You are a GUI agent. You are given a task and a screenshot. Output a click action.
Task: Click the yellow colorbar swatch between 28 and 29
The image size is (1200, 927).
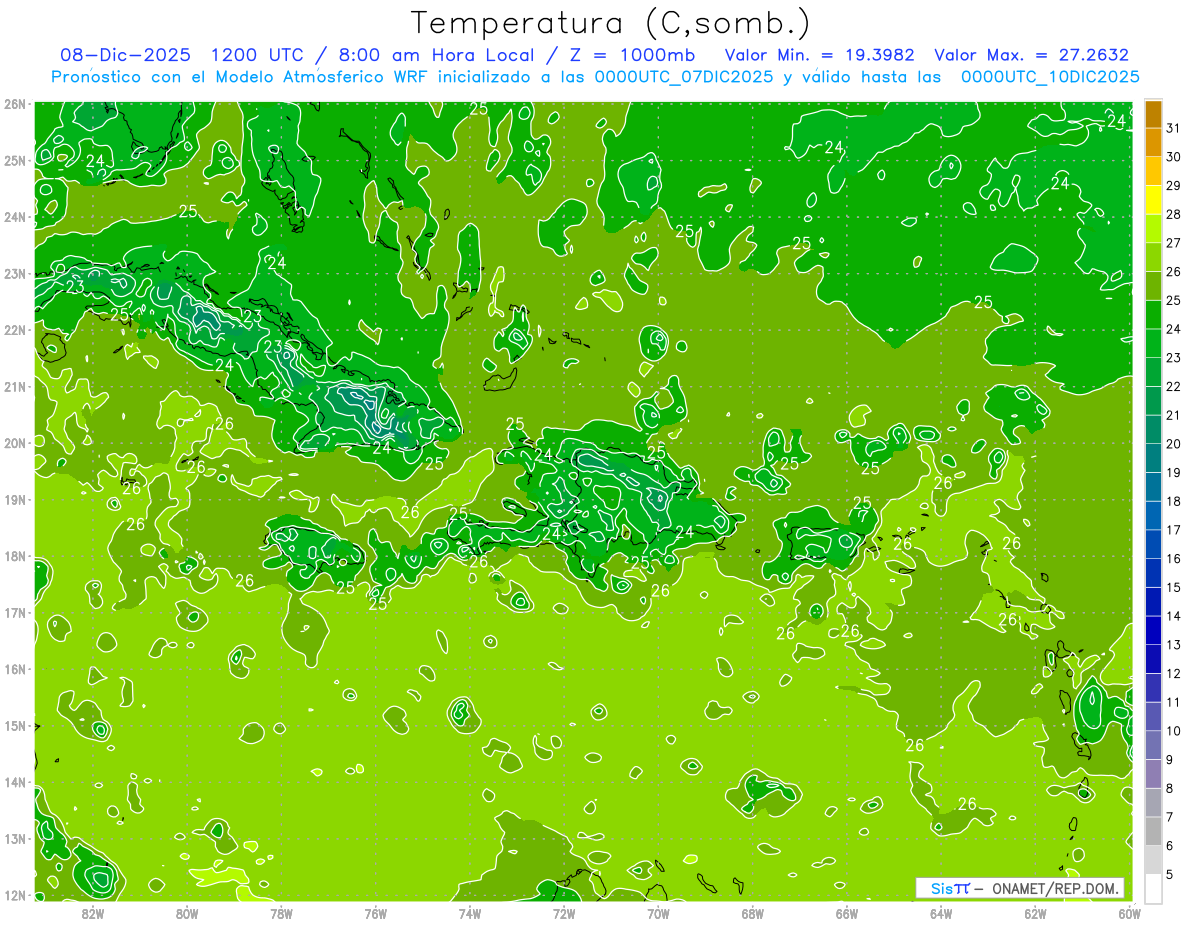(1153, 200)
